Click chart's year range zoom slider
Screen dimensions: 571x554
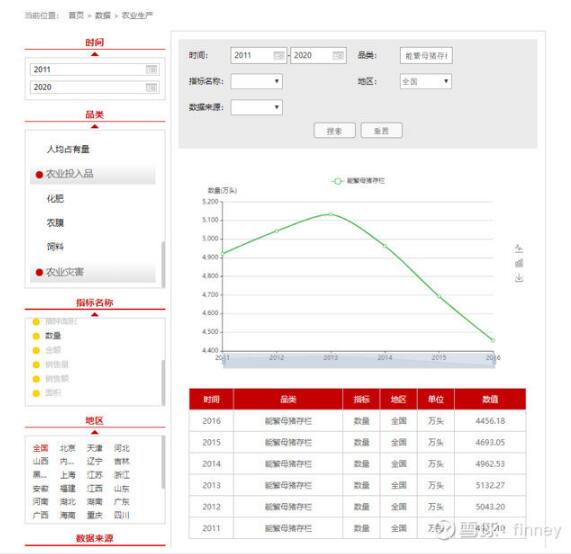coord(359,361)
